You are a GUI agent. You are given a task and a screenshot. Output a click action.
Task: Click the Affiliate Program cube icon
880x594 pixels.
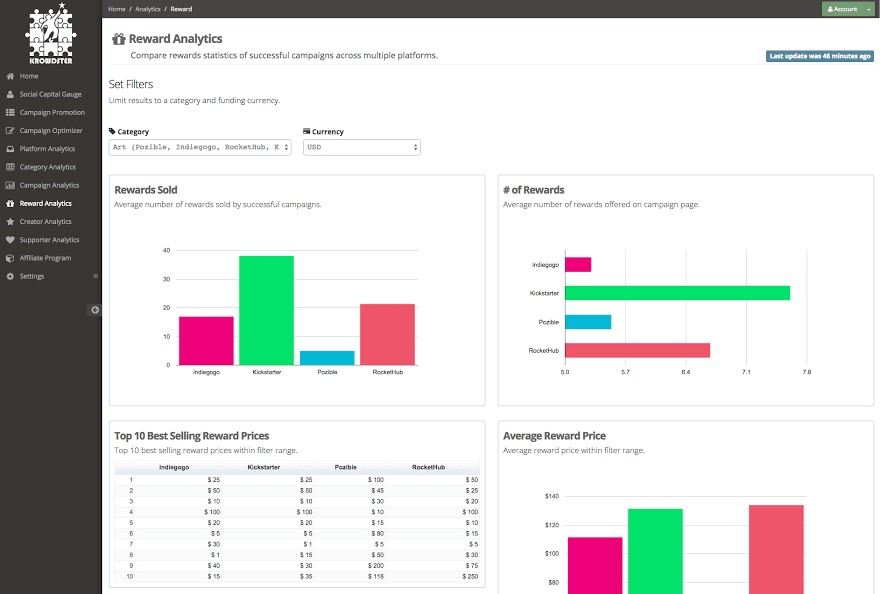(x=10, y=258)
